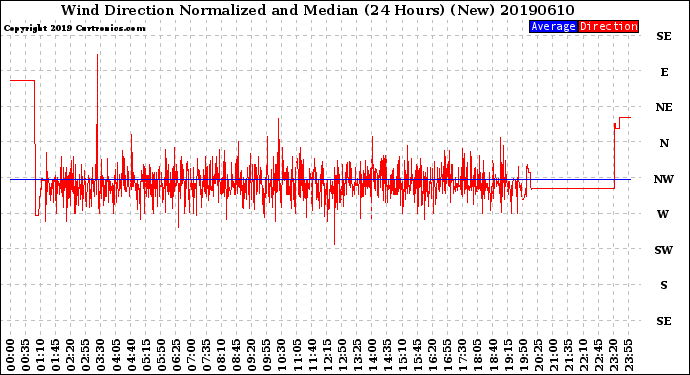
Task: Click the 18:40 time axis label
Action: (493, 355)
